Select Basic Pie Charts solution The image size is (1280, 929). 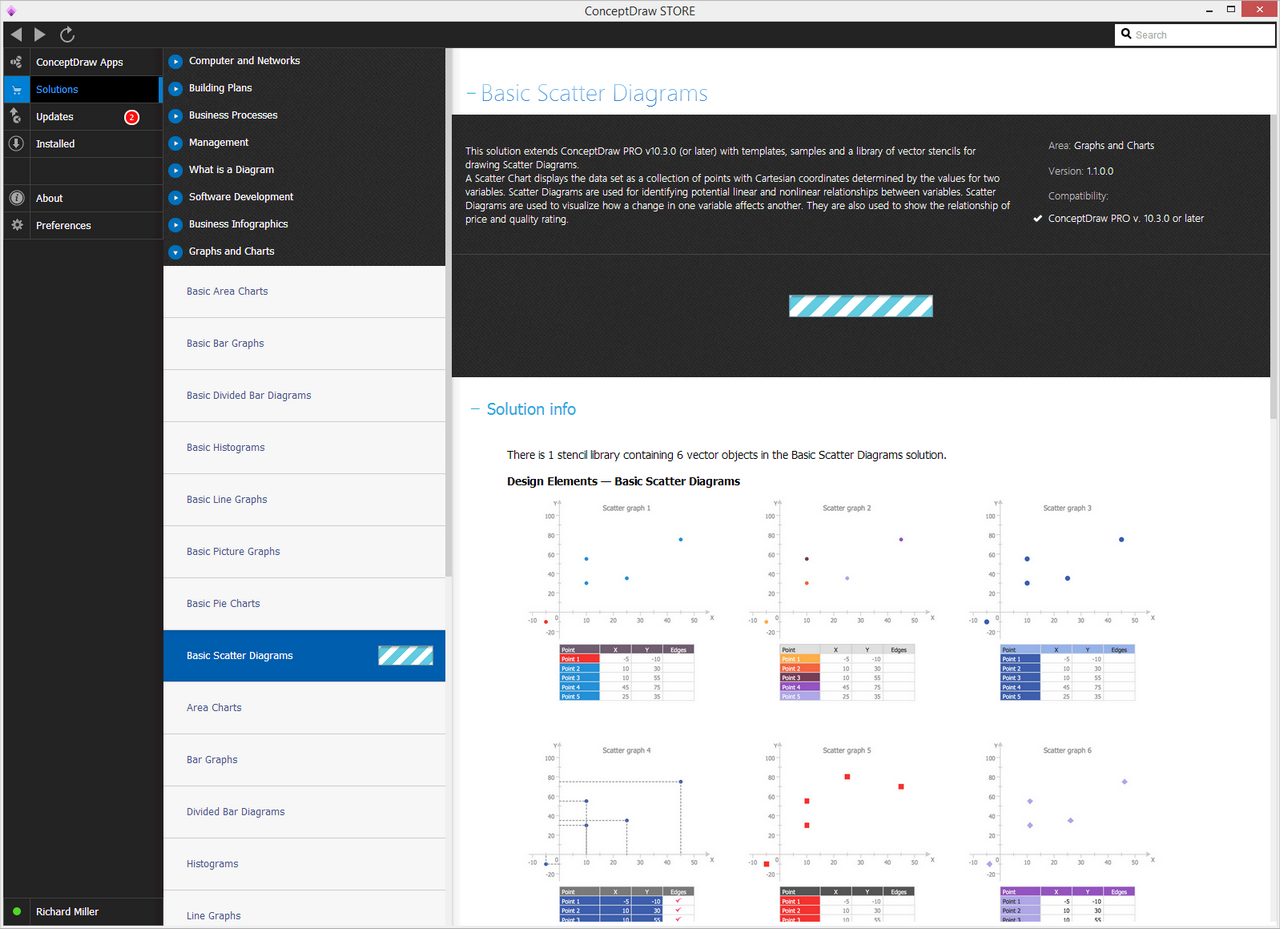[304, 604]
